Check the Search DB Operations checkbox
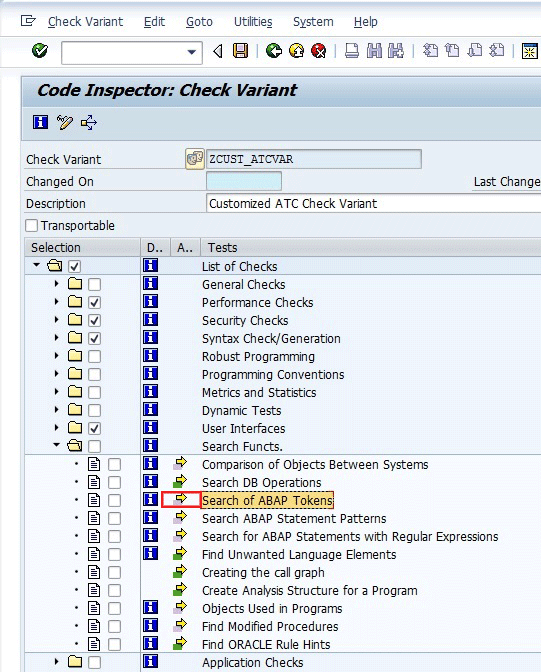 (x=114, y=483)
